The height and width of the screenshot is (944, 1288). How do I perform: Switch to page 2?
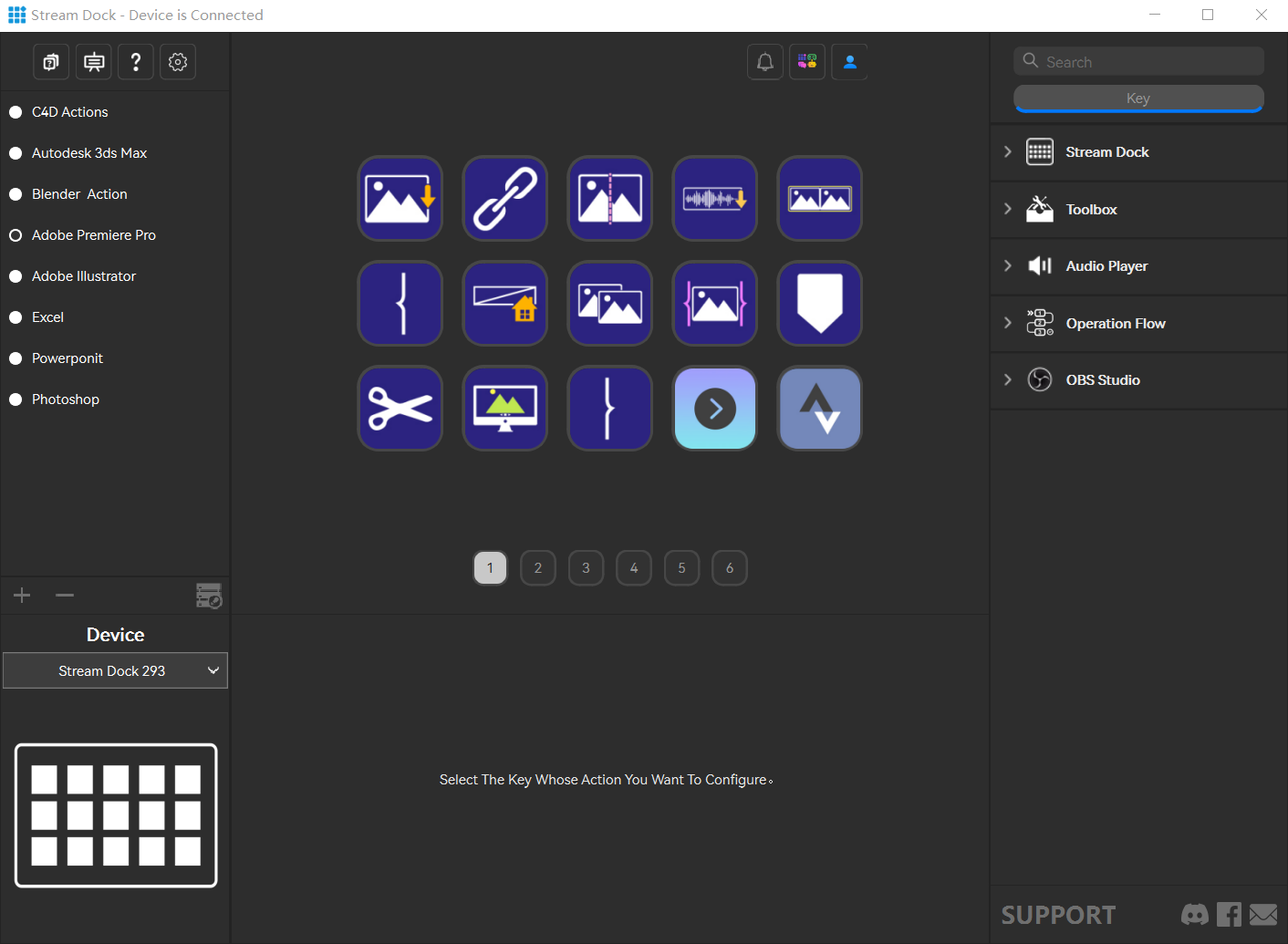(538, 568)
